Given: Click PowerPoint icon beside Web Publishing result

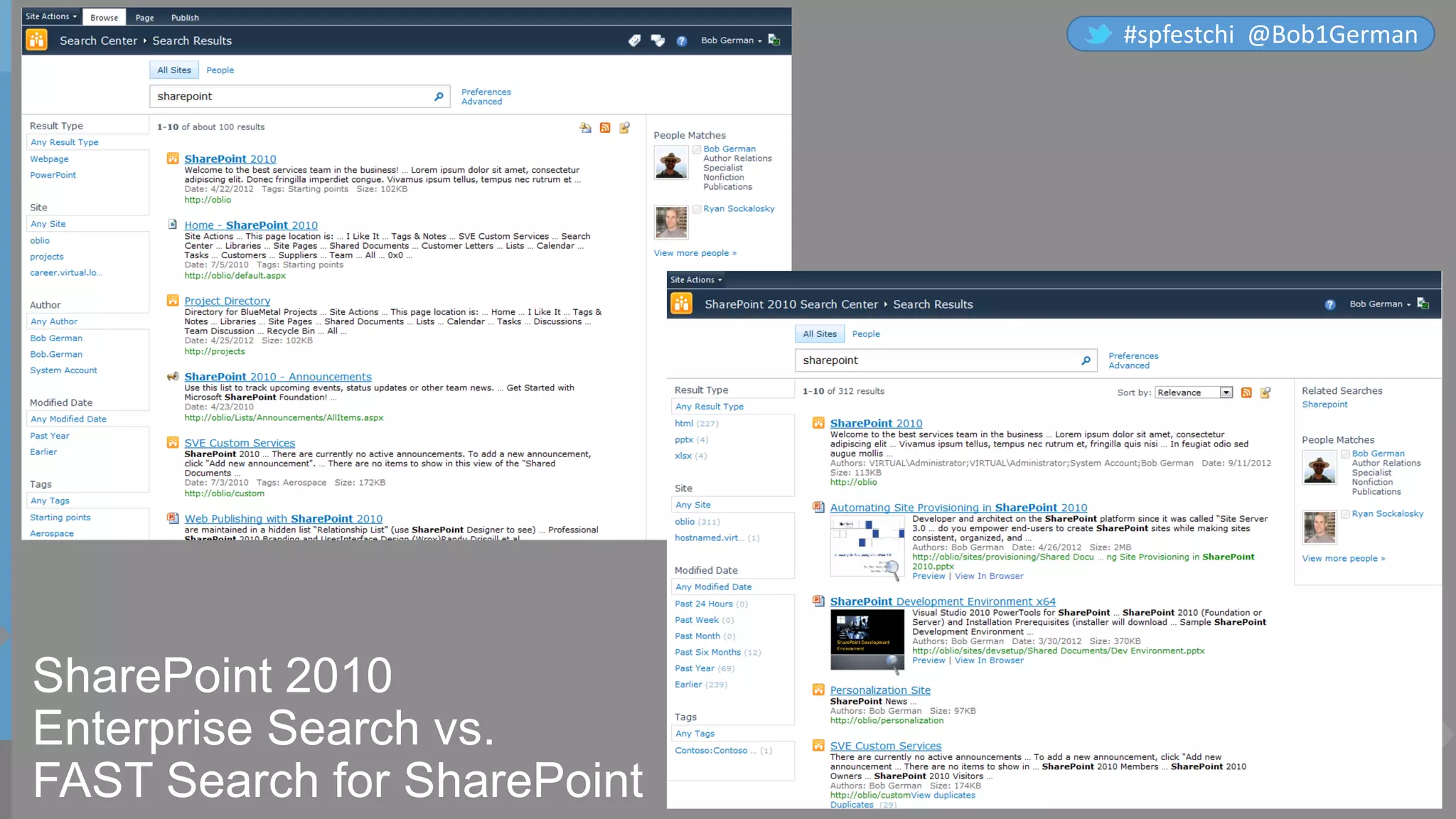Looking at the screenshot, I should (173, 518).
